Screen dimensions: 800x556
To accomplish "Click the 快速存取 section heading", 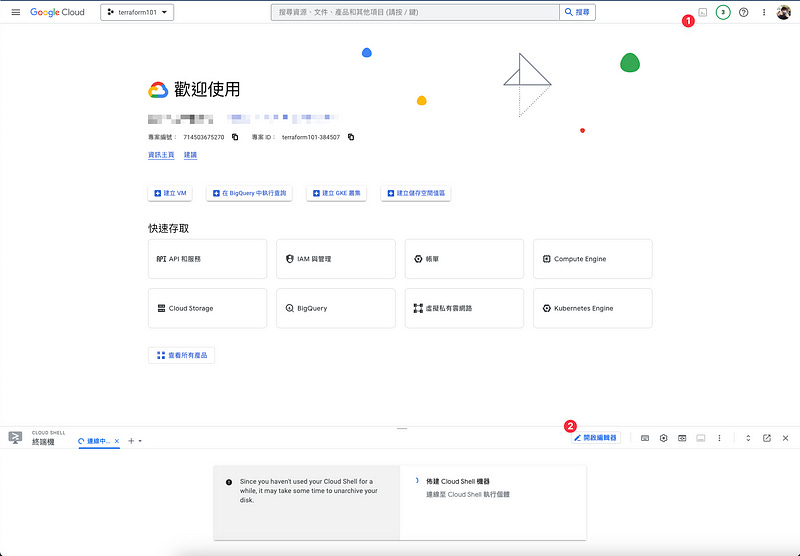I will click(168, 228).
